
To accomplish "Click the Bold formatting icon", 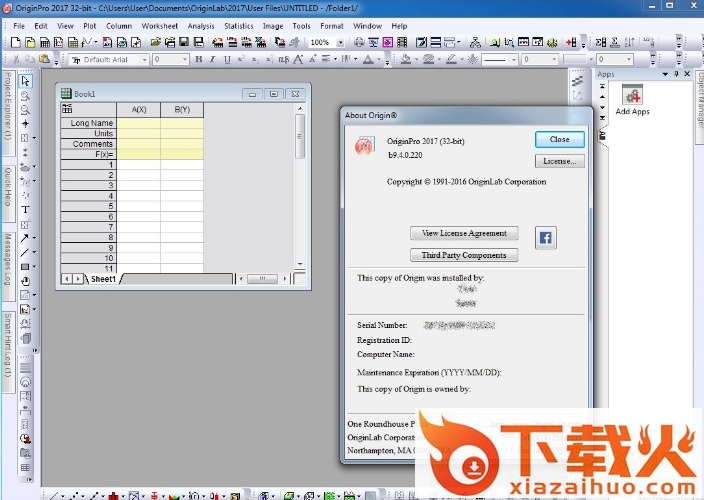I will (198, 60).
